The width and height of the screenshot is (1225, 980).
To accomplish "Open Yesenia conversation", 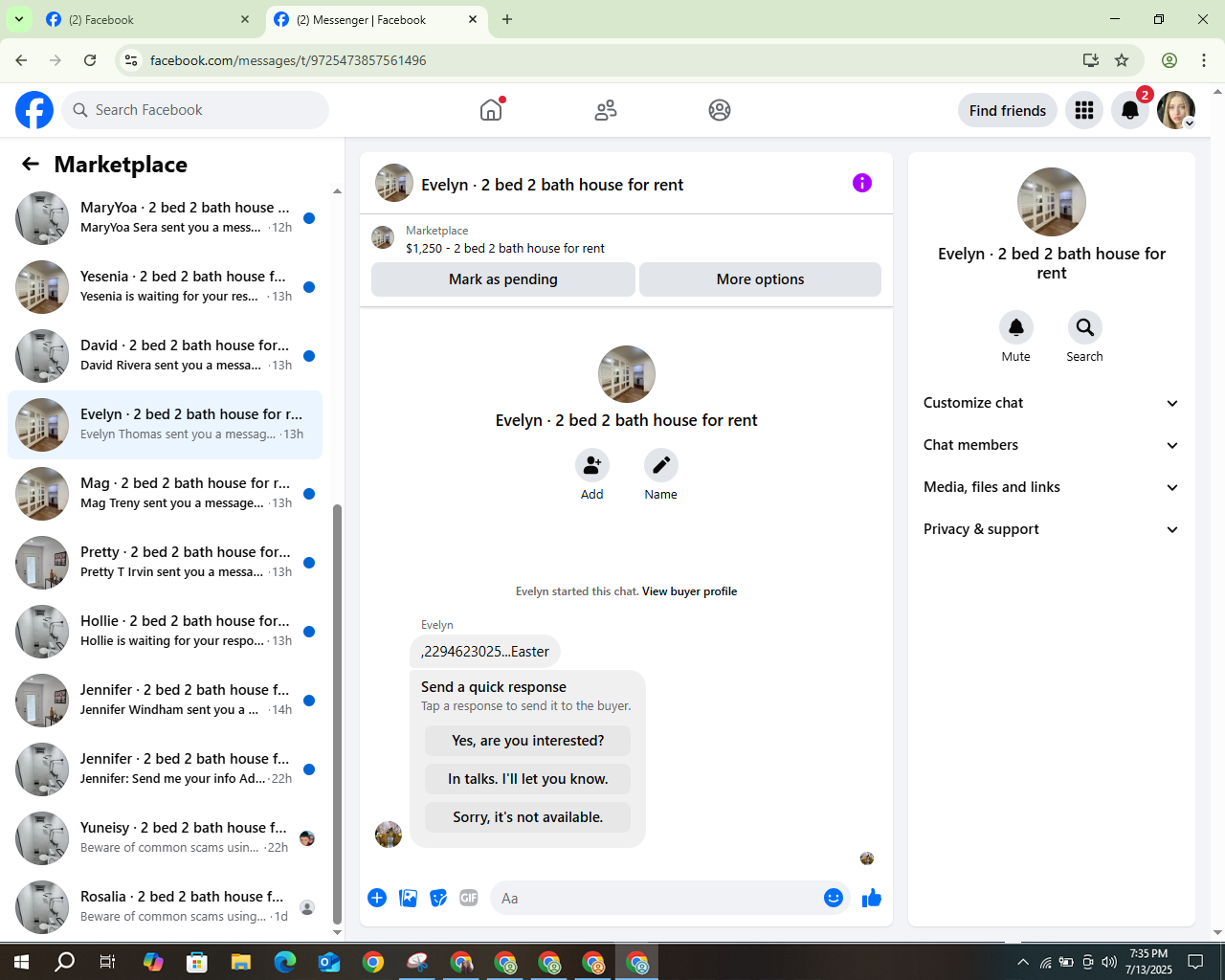I will [165, 287].
